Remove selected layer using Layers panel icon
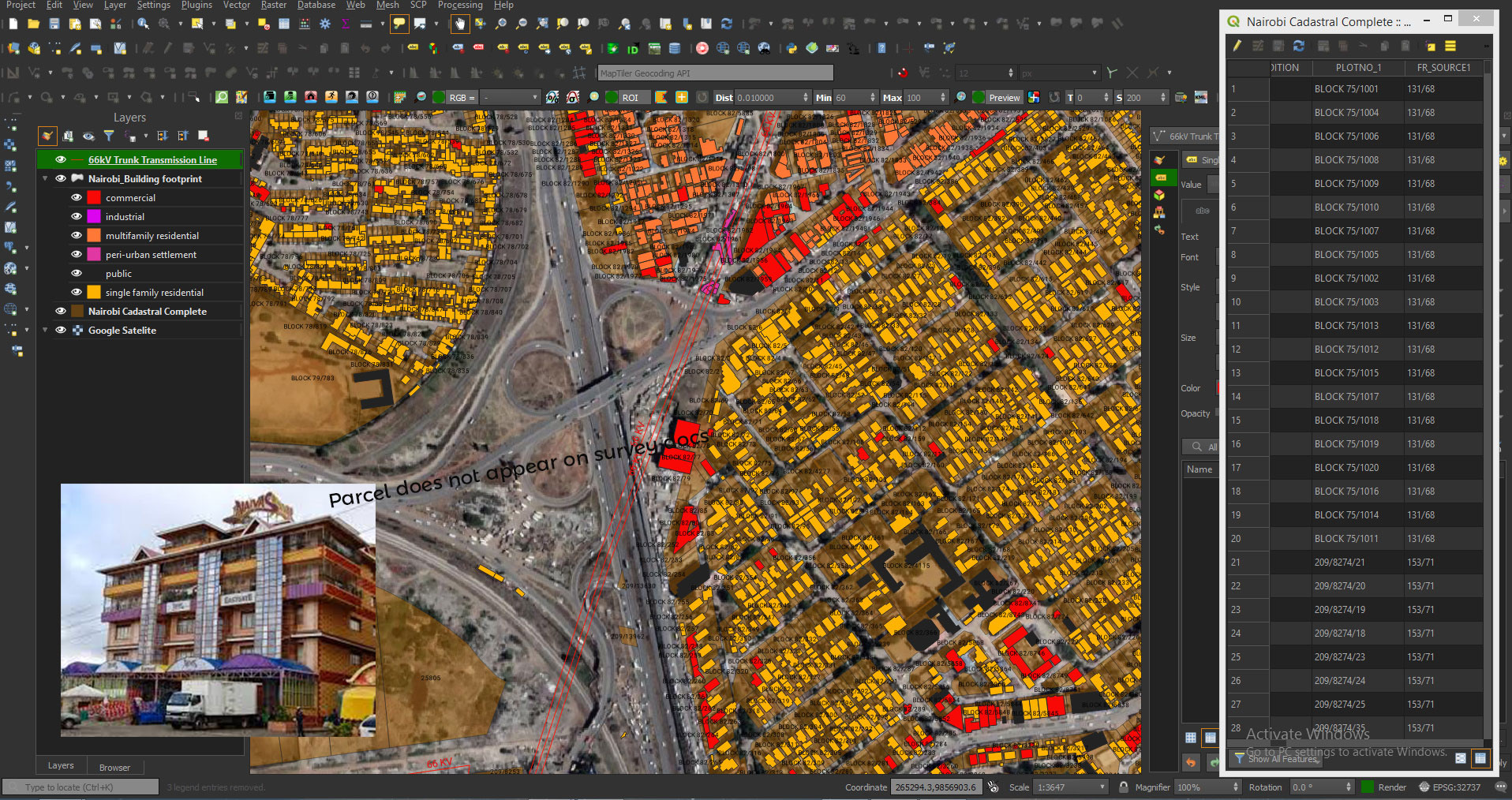Image resolution: width=1512 pixels, height=800 pixels. (x=203, y=136)
